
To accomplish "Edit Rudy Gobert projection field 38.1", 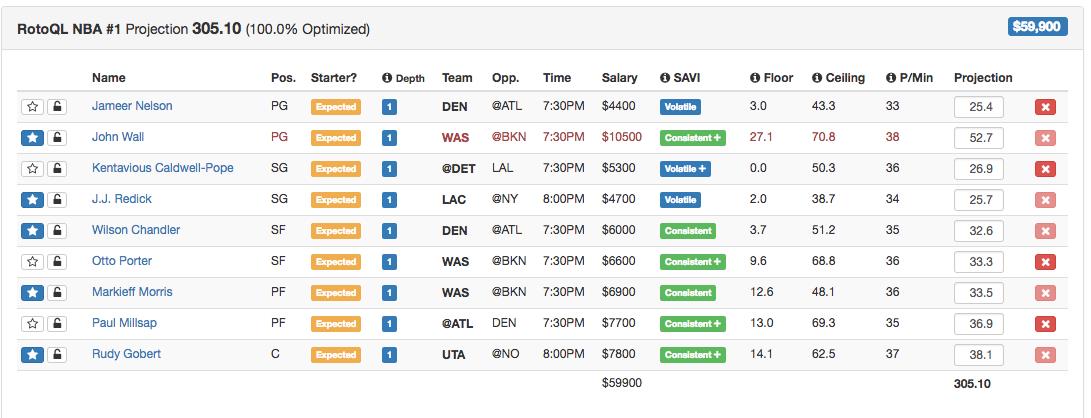I will click(978, 355).
